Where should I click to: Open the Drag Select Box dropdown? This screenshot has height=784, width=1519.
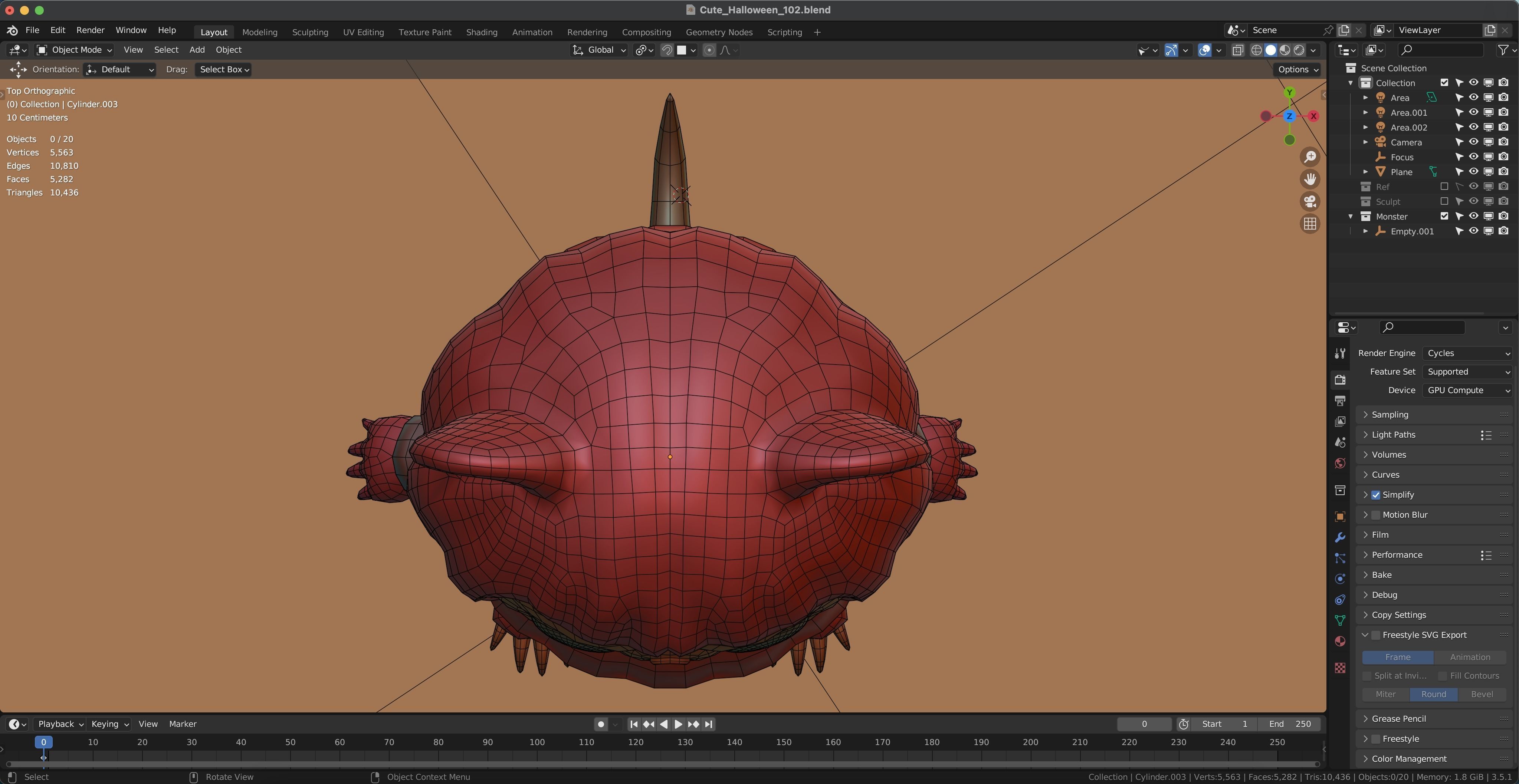coord(223,70)
